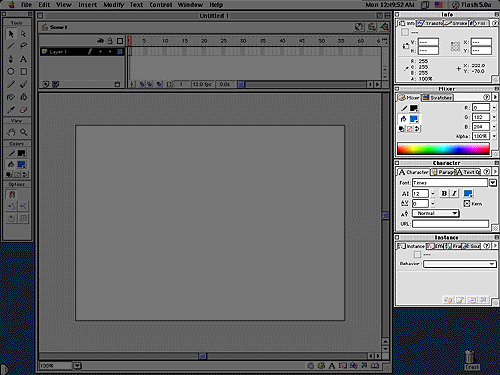Open the Alpha value arrow in Mixer
Image resolution: width=500 pixels, height=375 pixels.
click(x=494, y=136)
